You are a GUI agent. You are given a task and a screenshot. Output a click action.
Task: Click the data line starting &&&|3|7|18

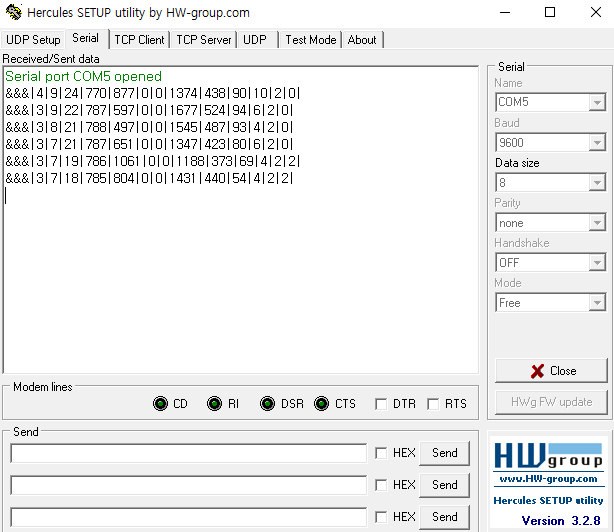coord(149,179)
